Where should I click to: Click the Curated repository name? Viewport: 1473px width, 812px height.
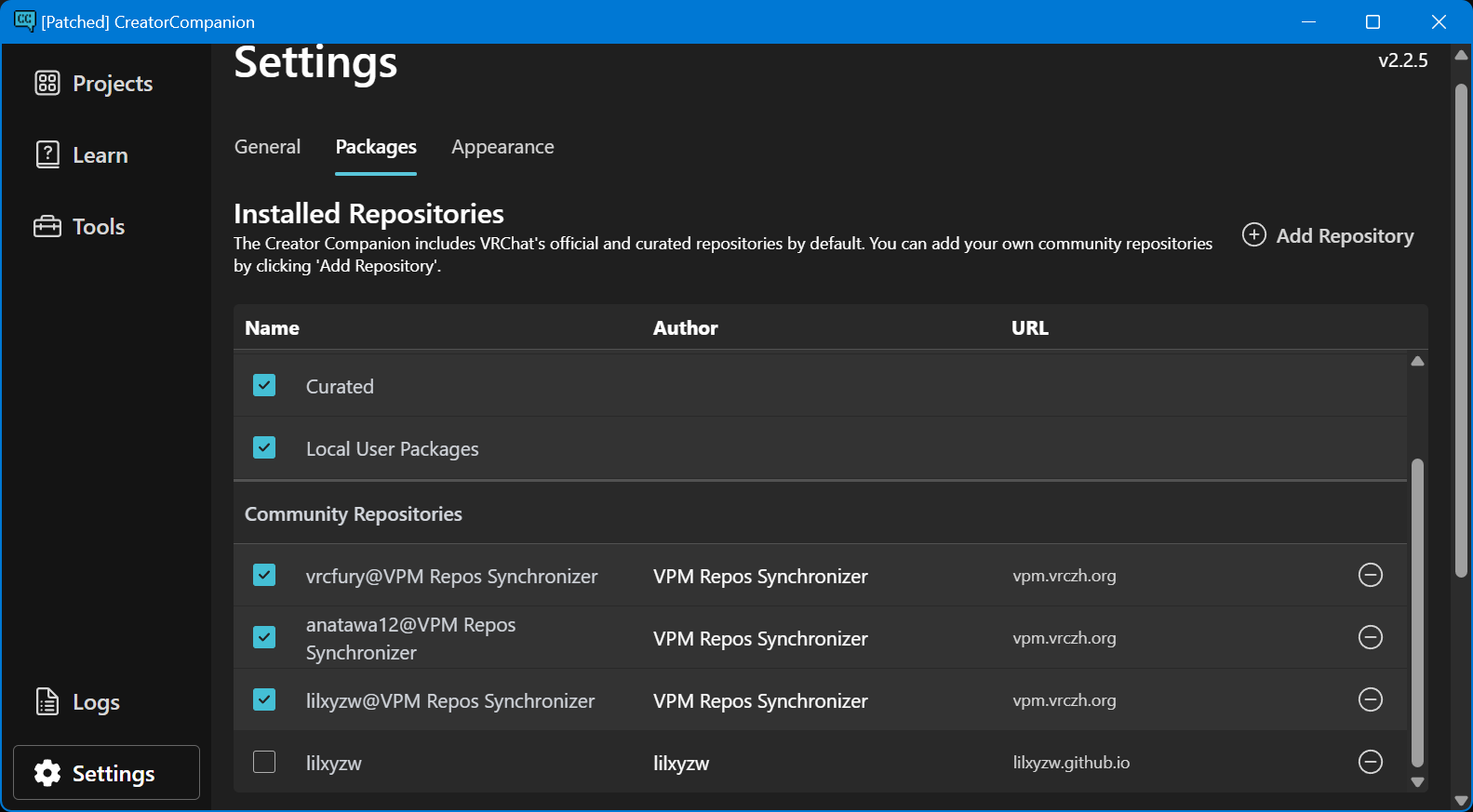pos(340,386)
